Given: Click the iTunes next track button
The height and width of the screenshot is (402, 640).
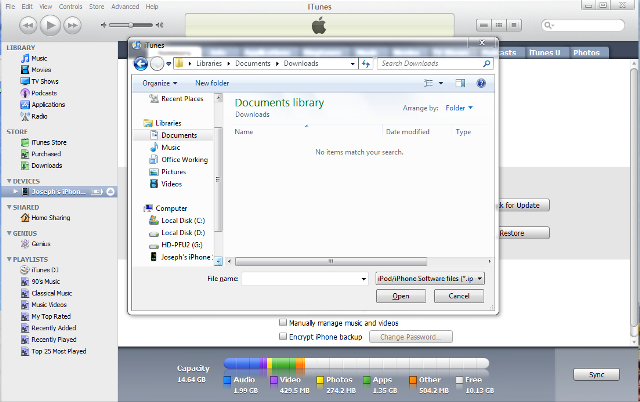Looking at the screenshot, I should click(x=73, y=25).
